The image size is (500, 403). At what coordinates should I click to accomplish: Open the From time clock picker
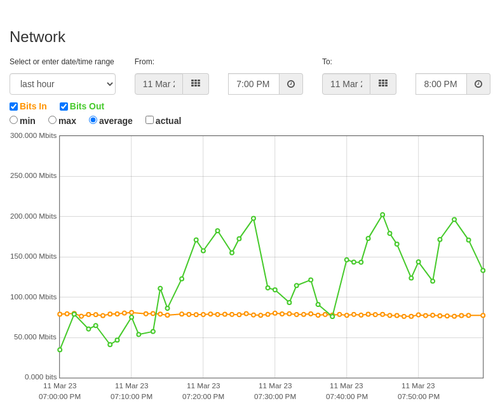pyautogui.click(x=291, y=84)
